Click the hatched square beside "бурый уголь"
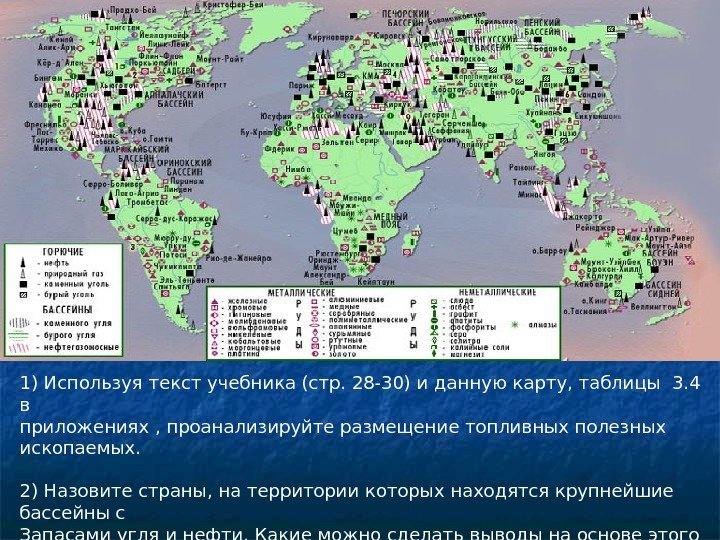This screenshot has width=720, height=540. pos(23,295)
